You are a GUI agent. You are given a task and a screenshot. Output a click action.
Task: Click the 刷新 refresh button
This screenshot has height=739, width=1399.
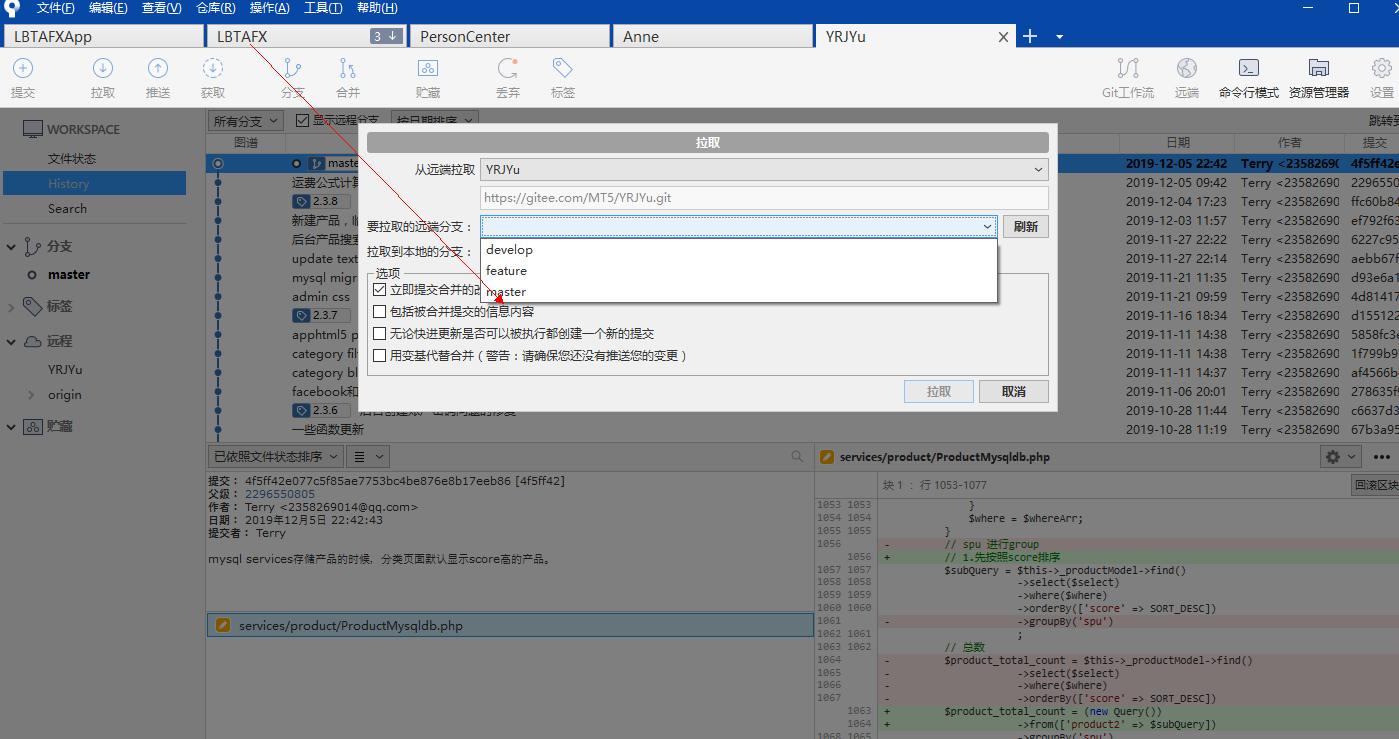(x=1025, y=227)
